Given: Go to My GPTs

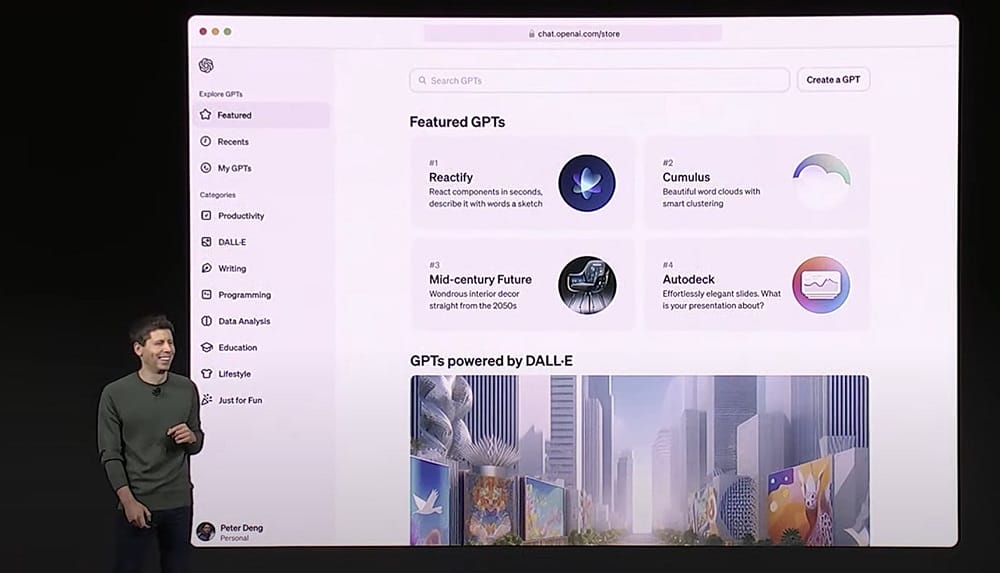Looking at the screenshot, I should pos(234,168).
